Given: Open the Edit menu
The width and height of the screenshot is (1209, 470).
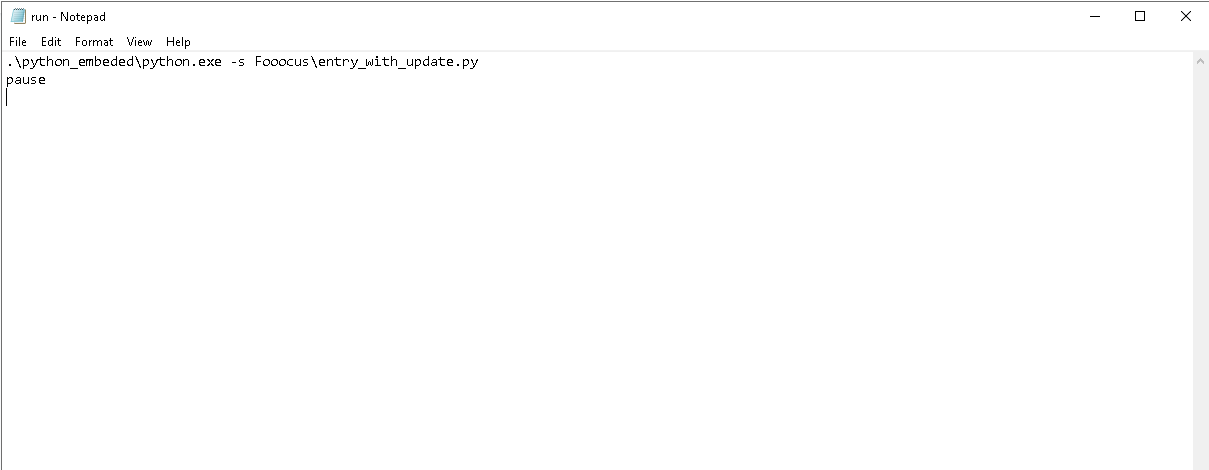Looking at the screenshot, I should click(x=51, y=42).
